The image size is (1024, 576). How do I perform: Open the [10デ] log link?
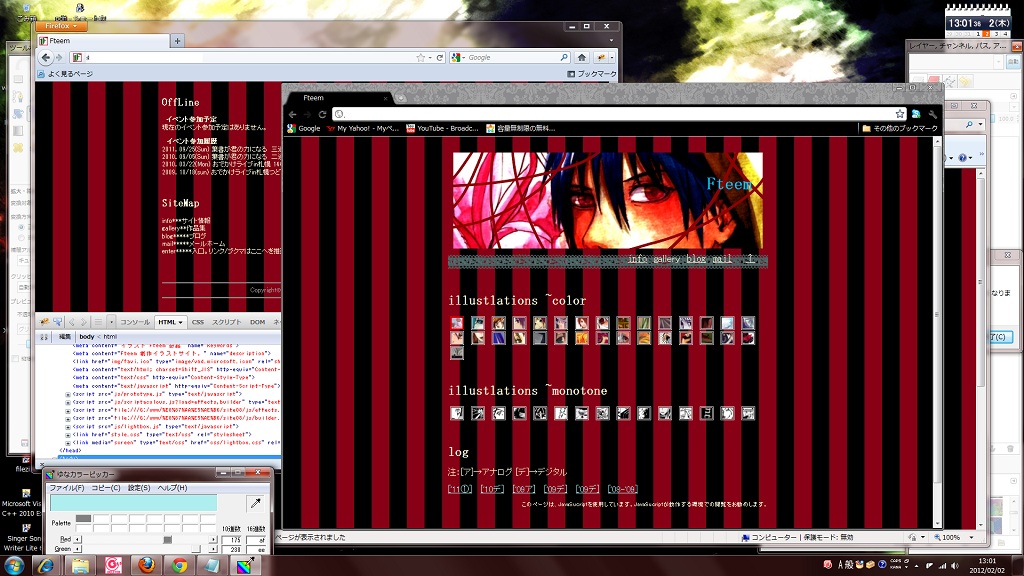(x=492, y=489)
